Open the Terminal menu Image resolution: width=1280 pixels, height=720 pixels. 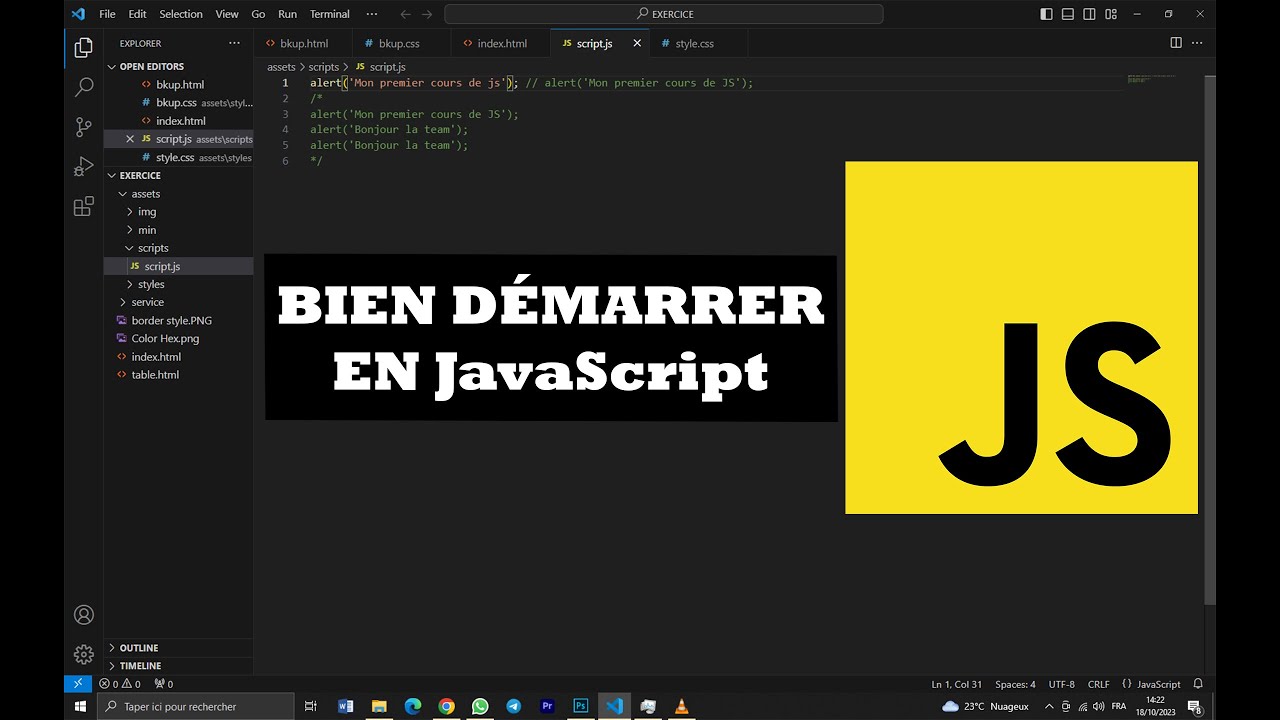[x=330, y=14]
